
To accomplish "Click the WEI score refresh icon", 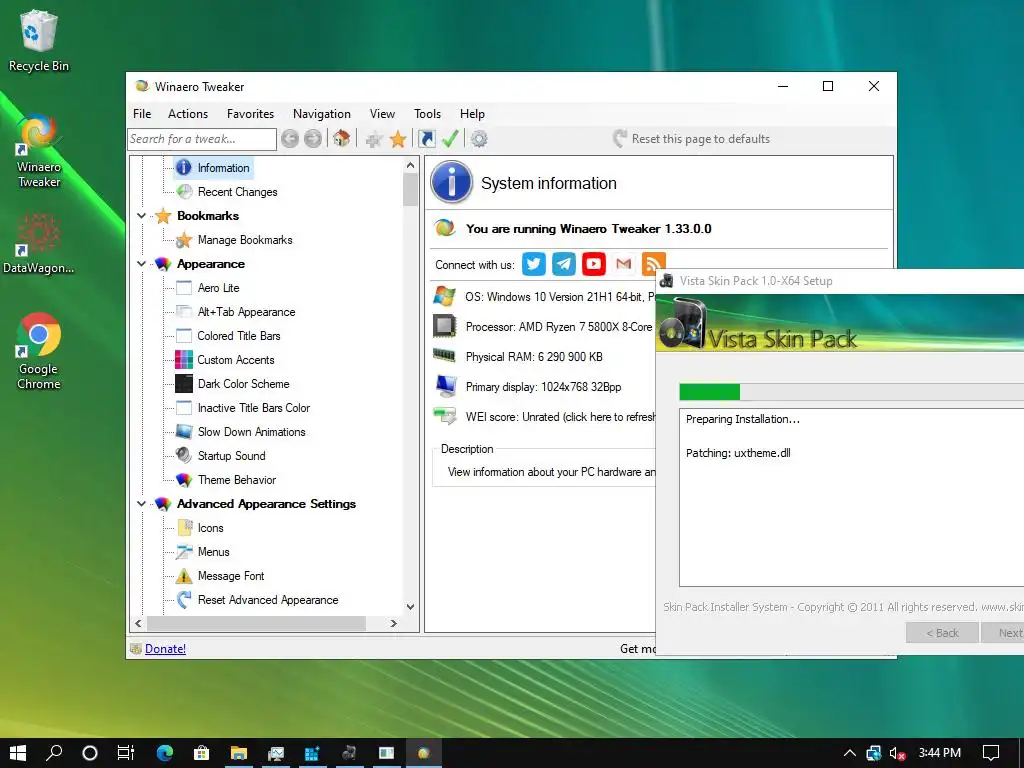I will click(x=445, y=415).
